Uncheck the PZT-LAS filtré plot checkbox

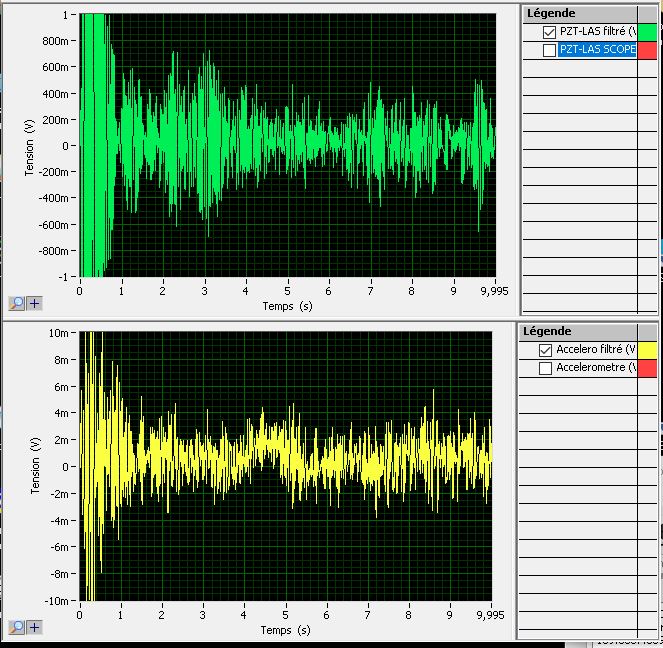(548, 32)
